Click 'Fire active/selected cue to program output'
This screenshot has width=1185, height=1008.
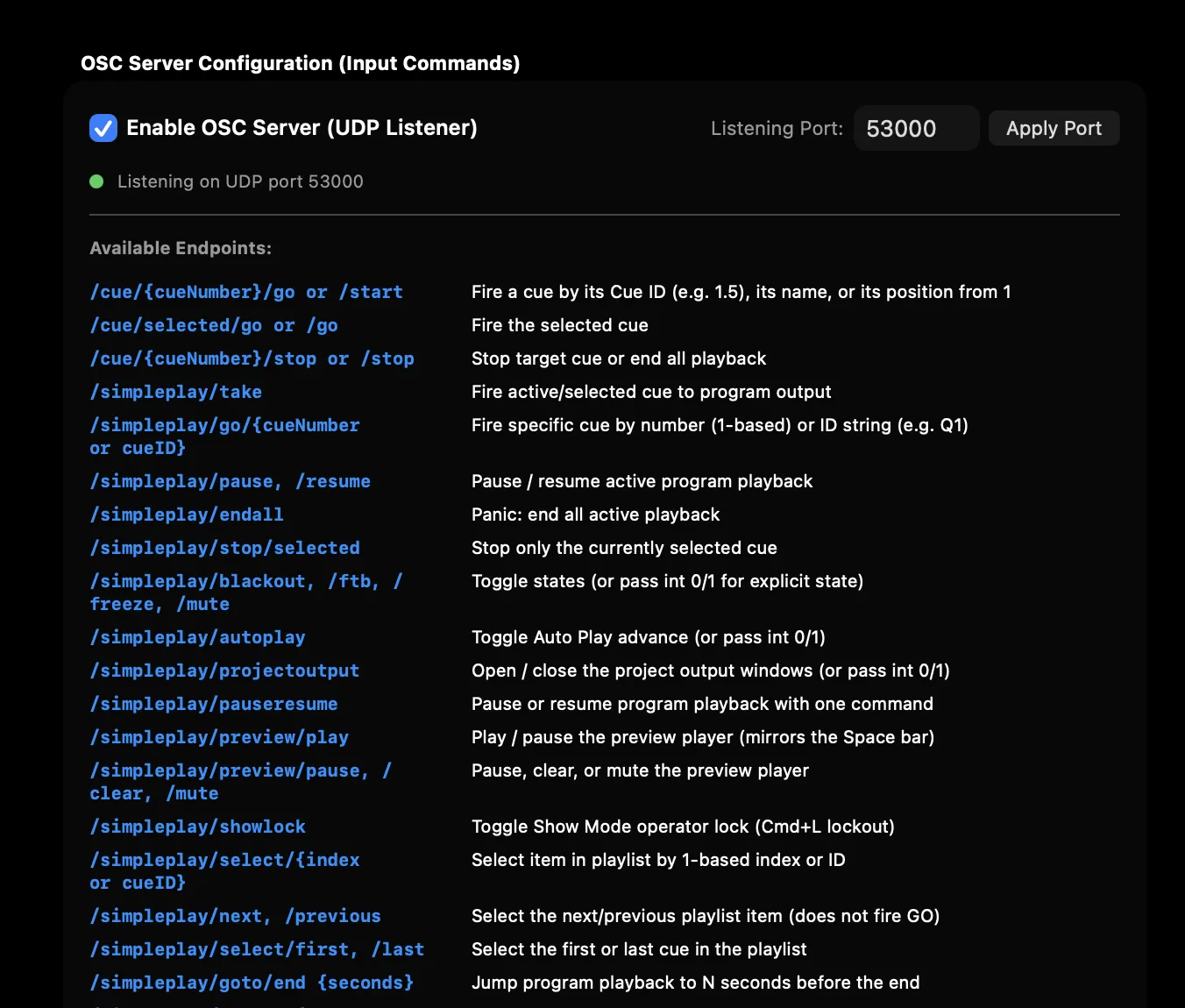pyautogui.click(x=651, y=392)
